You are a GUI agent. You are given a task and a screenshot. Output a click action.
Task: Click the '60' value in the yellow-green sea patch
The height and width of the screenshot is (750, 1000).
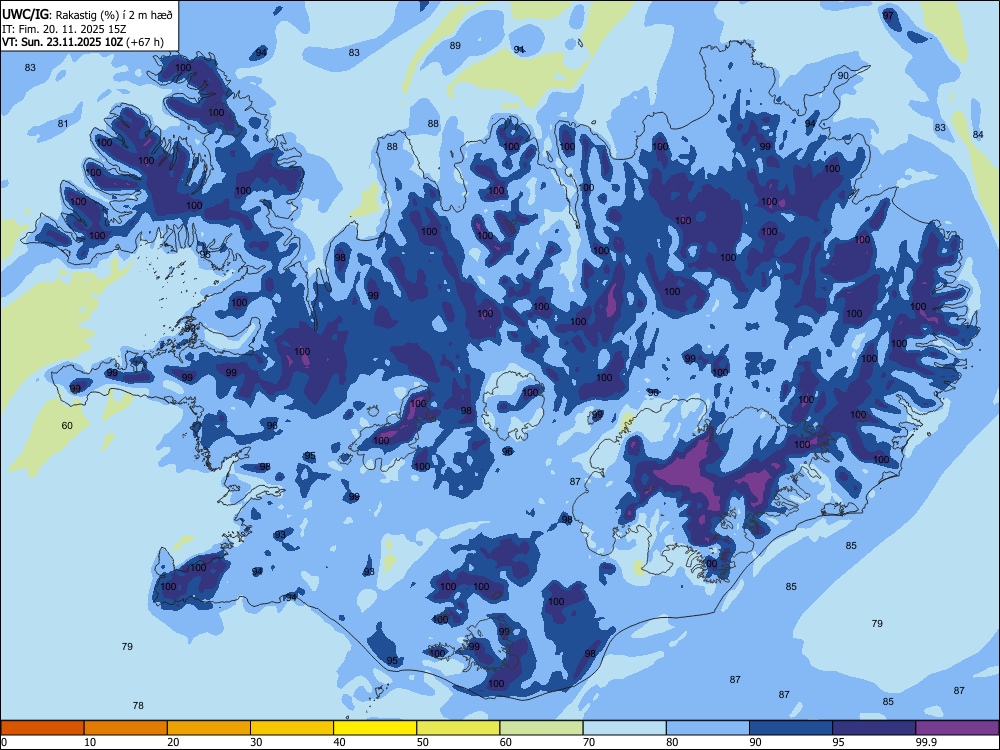pos(67,425)
